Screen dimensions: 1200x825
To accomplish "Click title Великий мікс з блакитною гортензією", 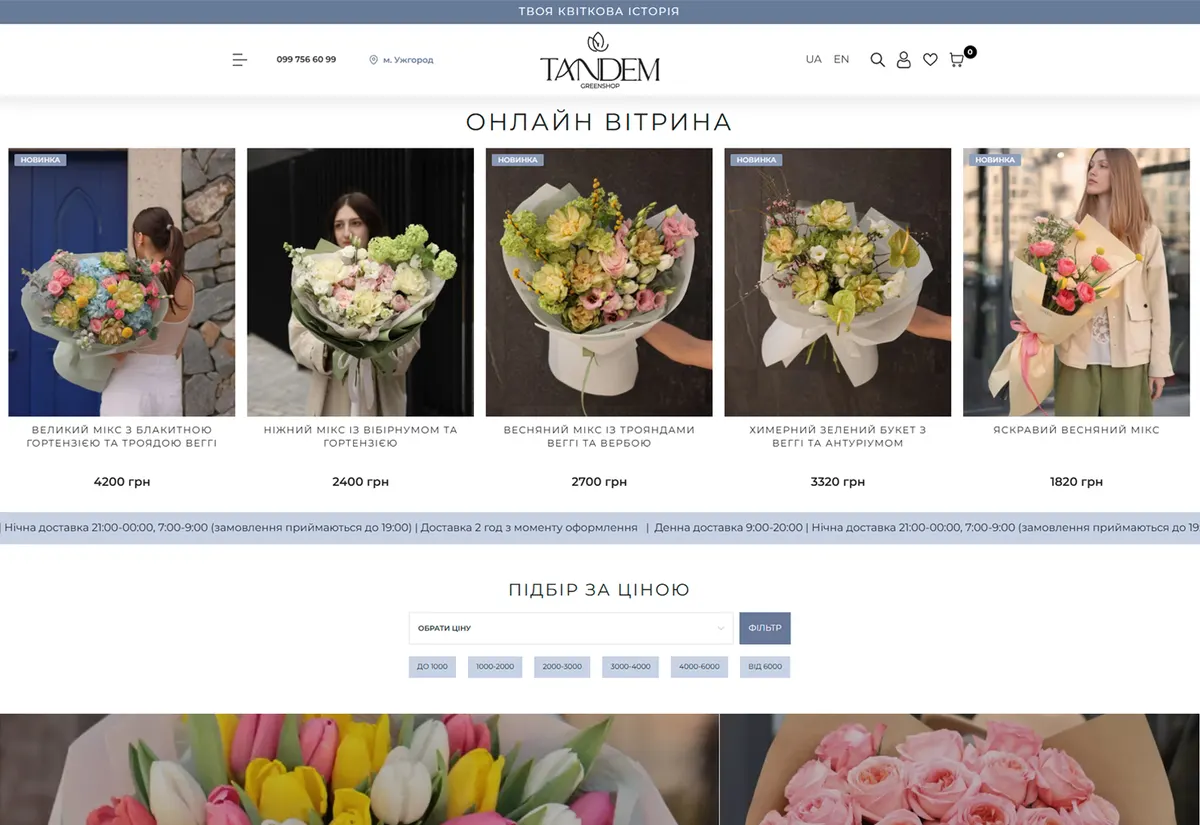I will point(124,436).
